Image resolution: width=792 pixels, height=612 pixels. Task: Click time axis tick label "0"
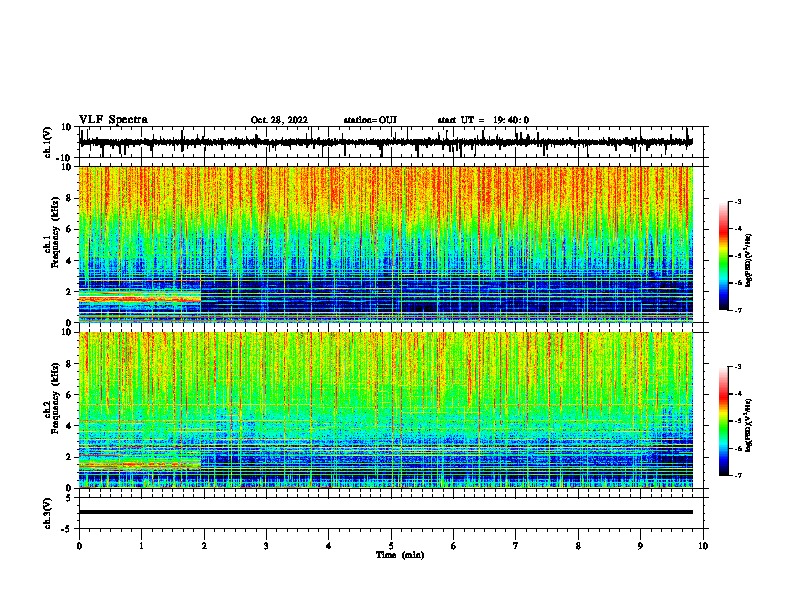79,546
